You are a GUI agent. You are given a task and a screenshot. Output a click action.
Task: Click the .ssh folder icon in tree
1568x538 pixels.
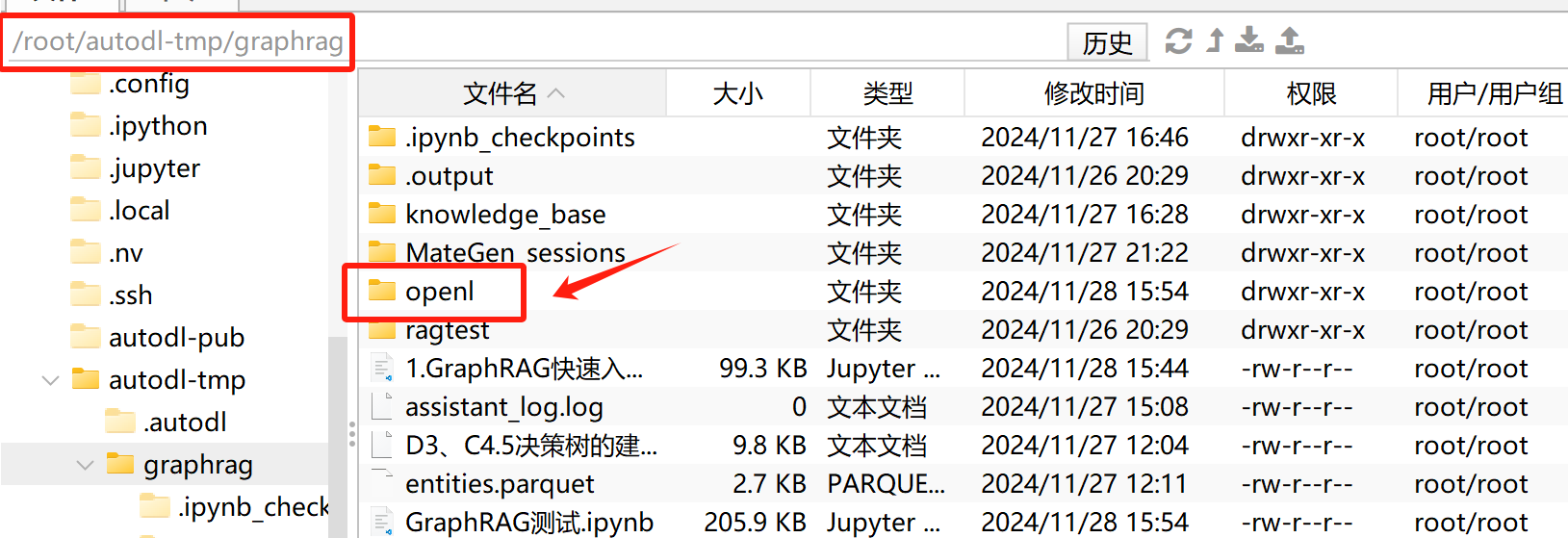click(x=86, y=294)
